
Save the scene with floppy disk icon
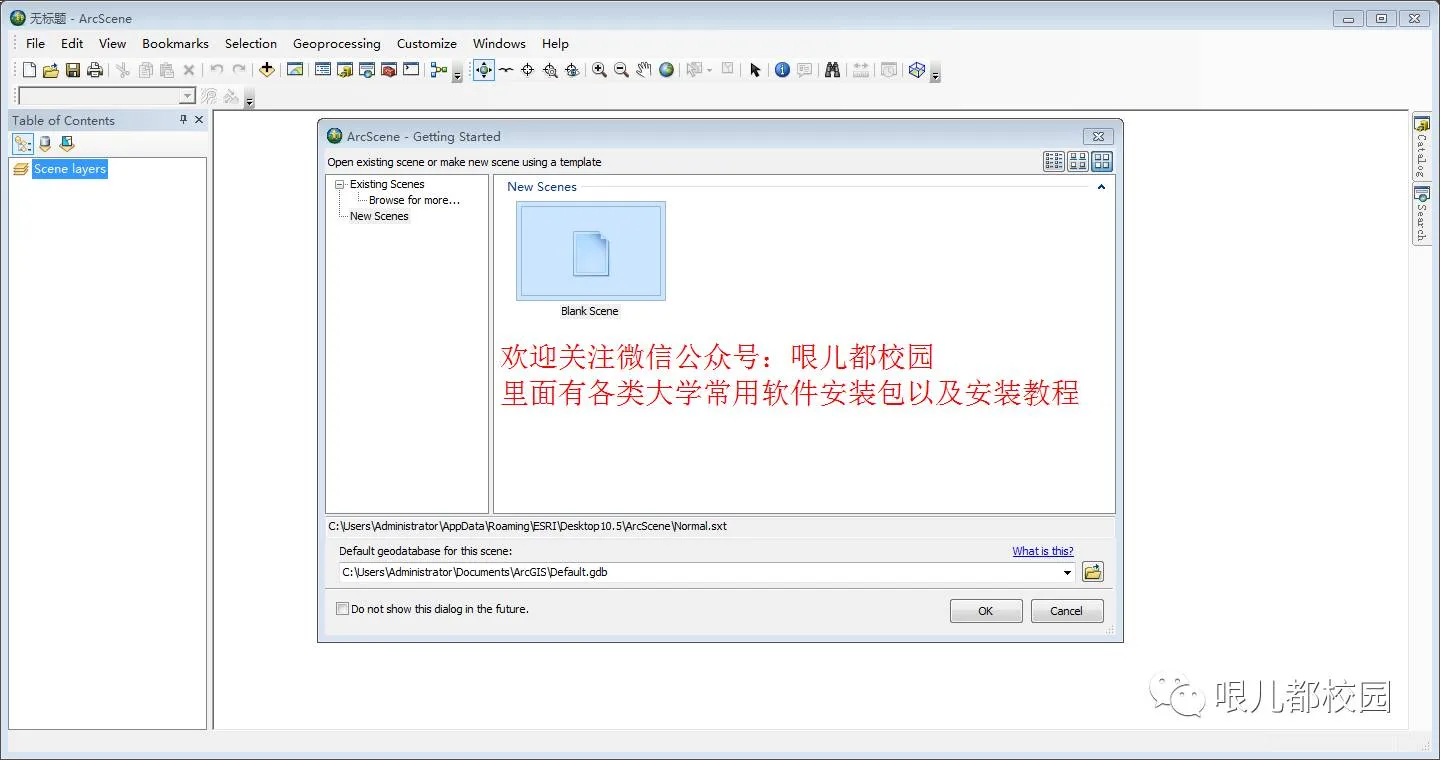point(73,70)
